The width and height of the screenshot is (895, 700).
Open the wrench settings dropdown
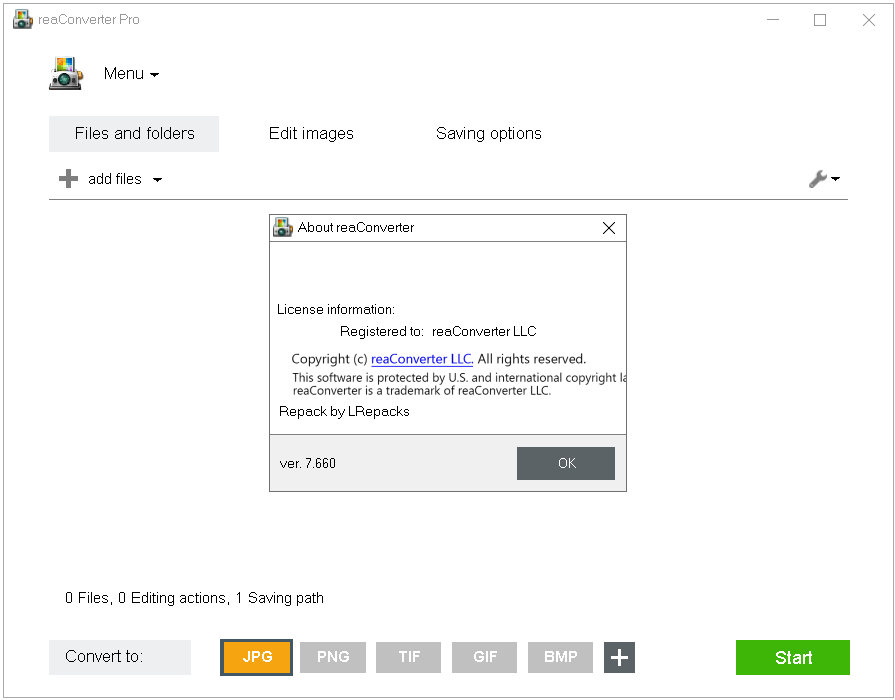[x=824, y=179]
